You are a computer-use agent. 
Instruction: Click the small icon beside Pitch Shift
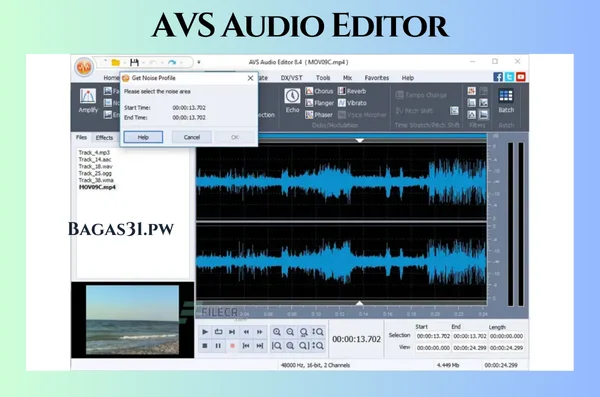454,111
